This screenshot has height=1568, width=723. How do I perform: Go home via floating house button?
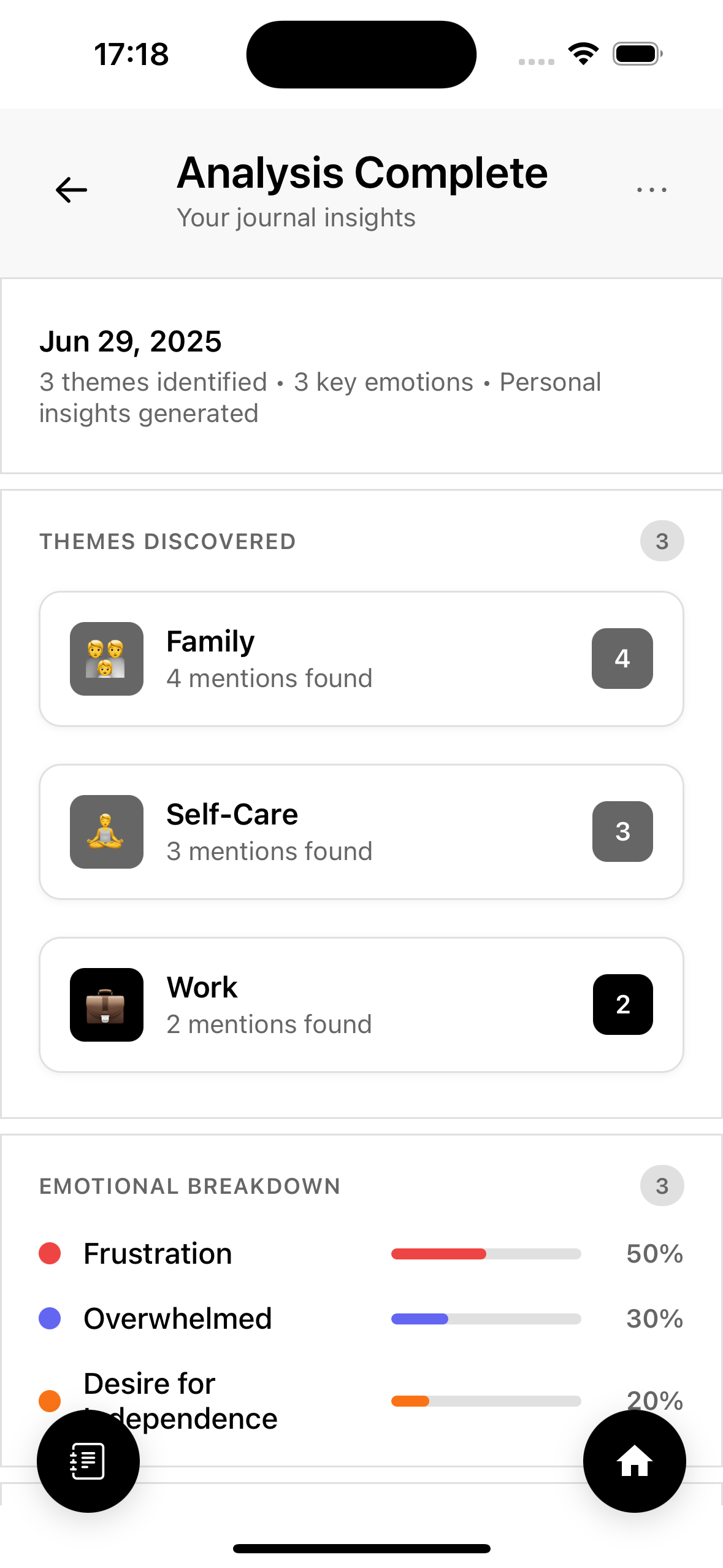tap(634, 1461)
